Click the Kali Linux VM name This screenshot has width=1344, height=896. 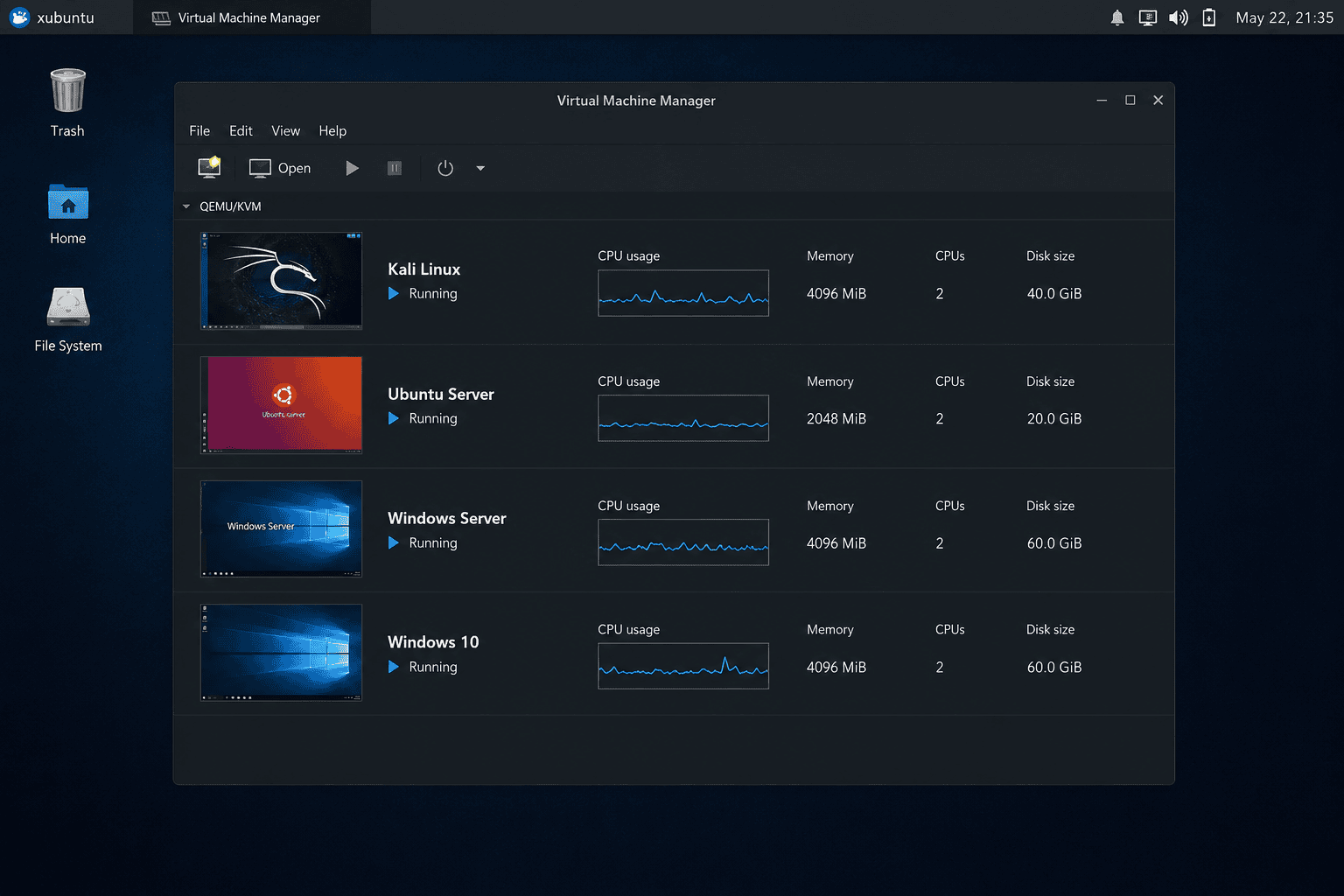click(x=423, y=269)
